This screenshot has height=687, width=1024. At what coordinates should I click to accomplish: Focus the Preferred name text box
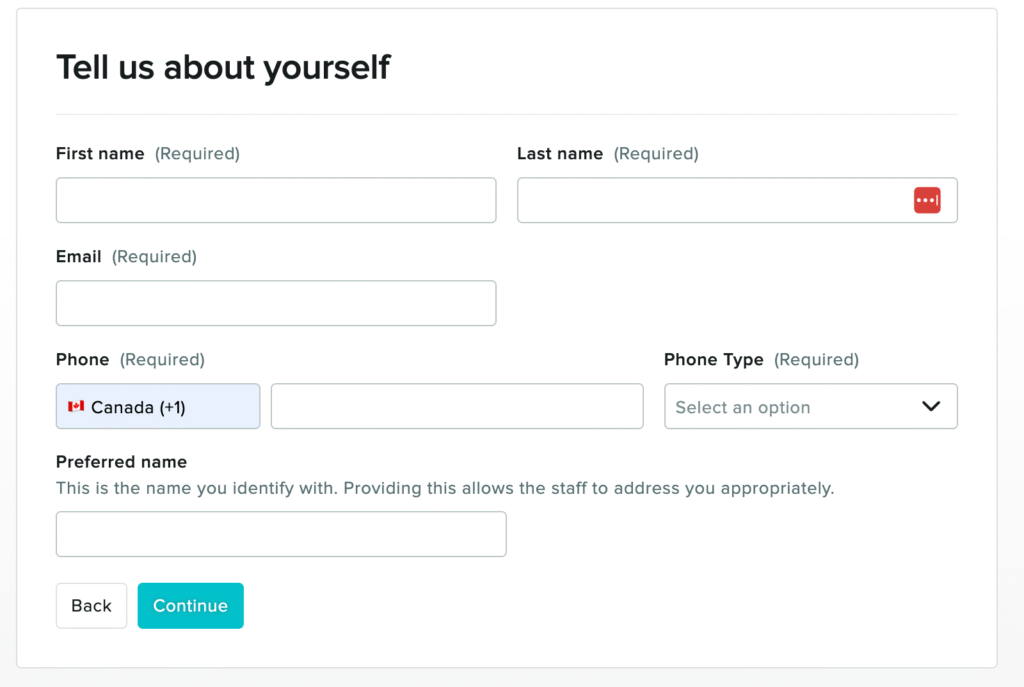click(281, 534)
